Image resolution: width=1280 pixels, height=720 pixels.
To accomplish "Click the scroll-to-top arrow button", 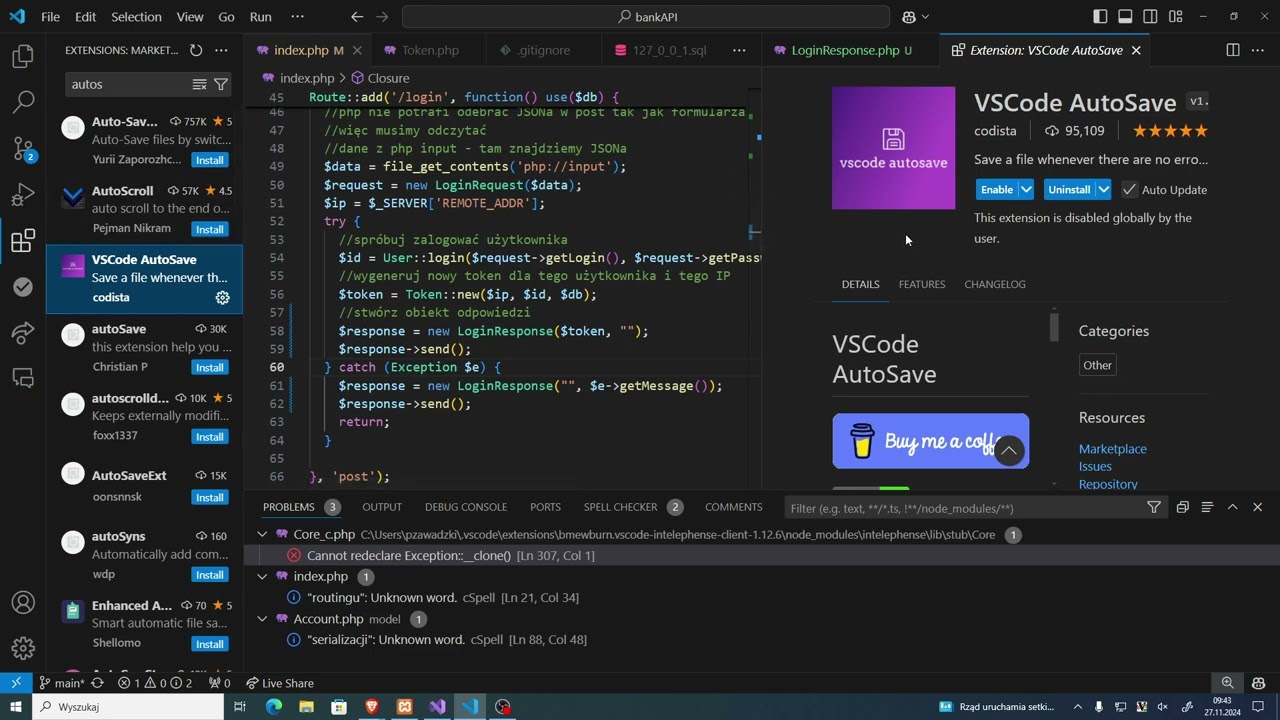I will (1009, 451).
